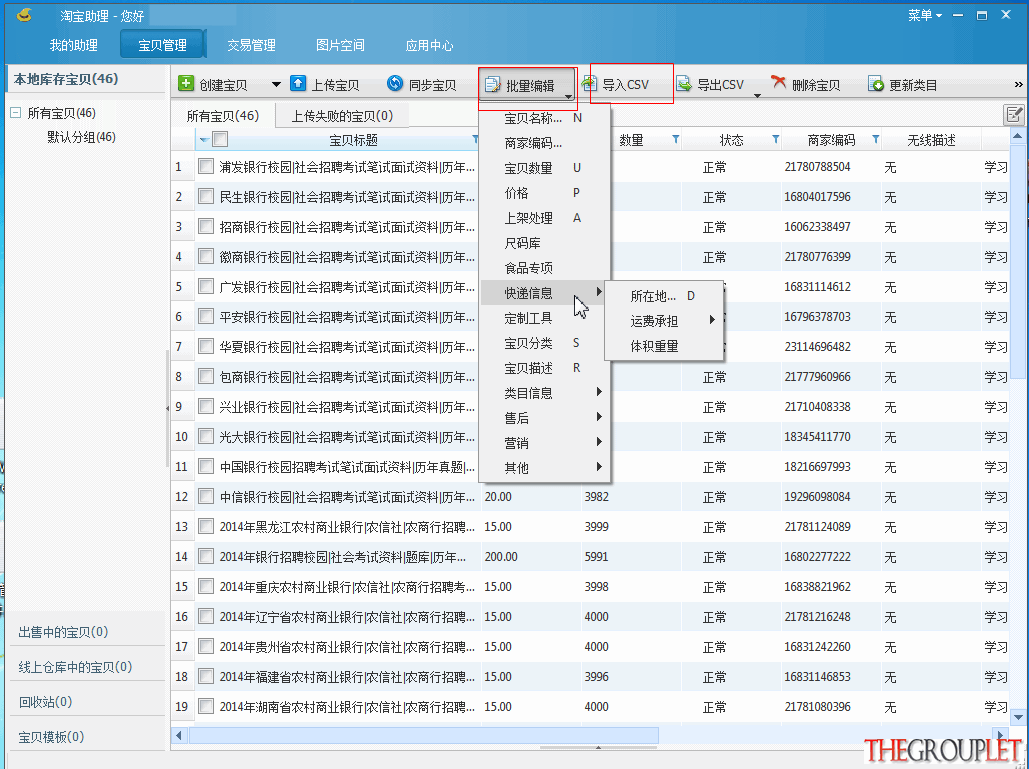Viewport: 1029px width, 769px height.
Task: Open 出售中的宝贝(0) list
Action: [x=64, y=632]
